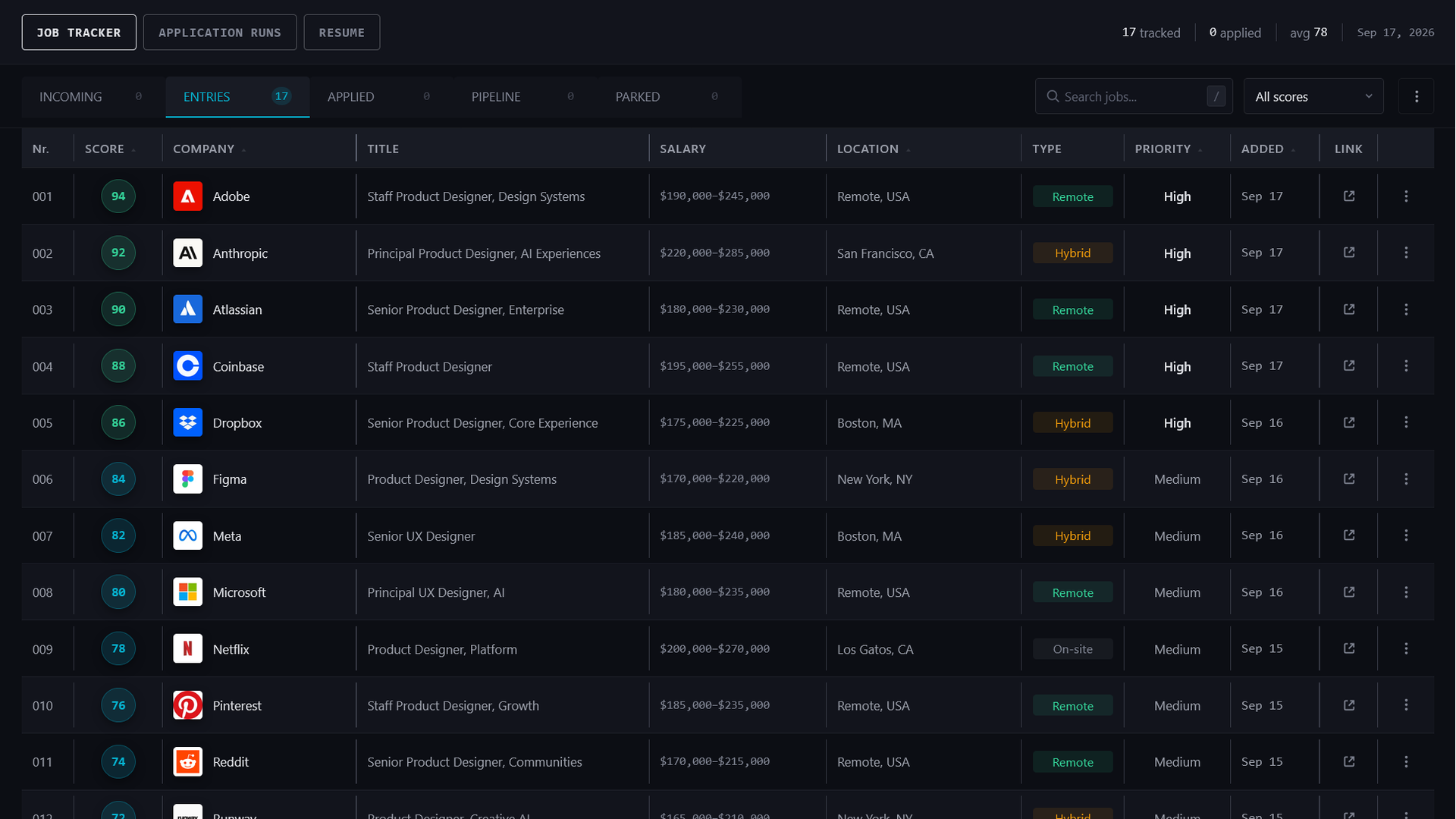Open the Pipeline tab
1456x819 pixels.
(x=526, y=96)
